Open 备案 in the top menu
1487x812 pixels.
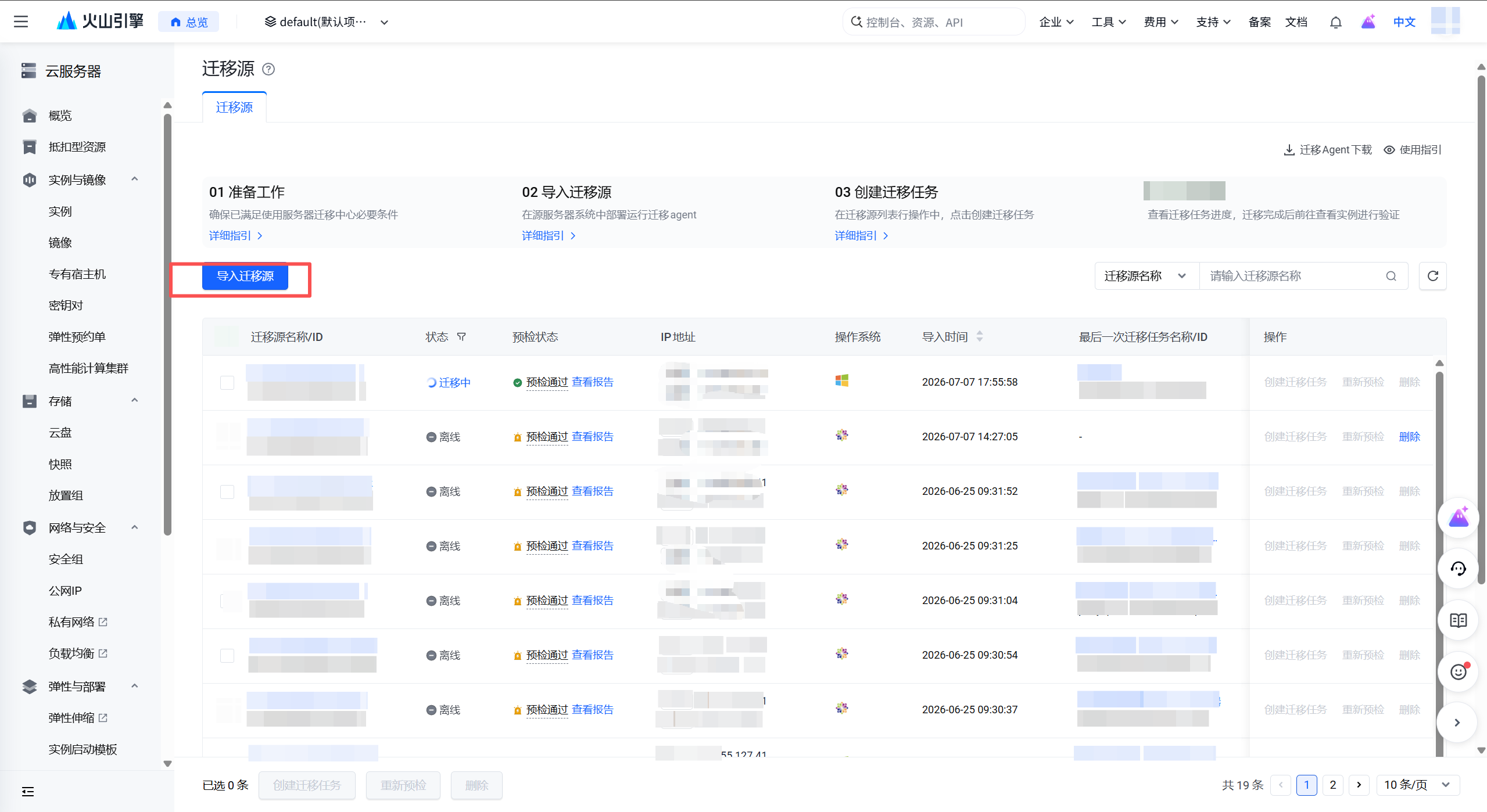[x=1259, y=22]
